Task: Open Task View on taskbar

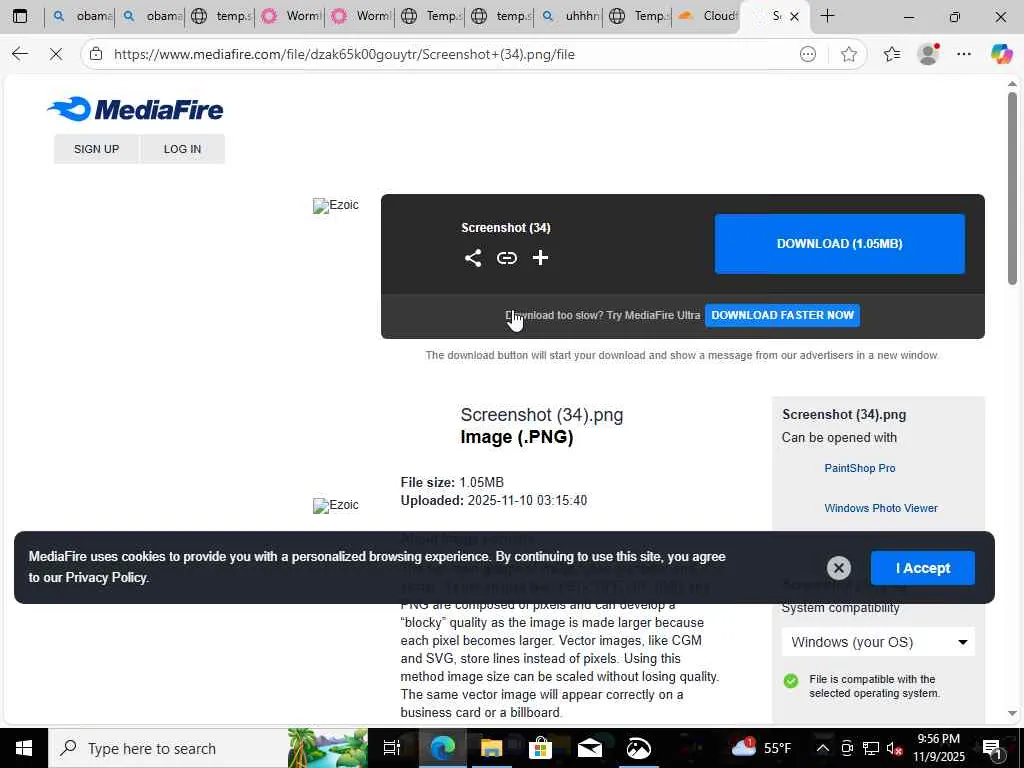Action: (x=391, y=748)
